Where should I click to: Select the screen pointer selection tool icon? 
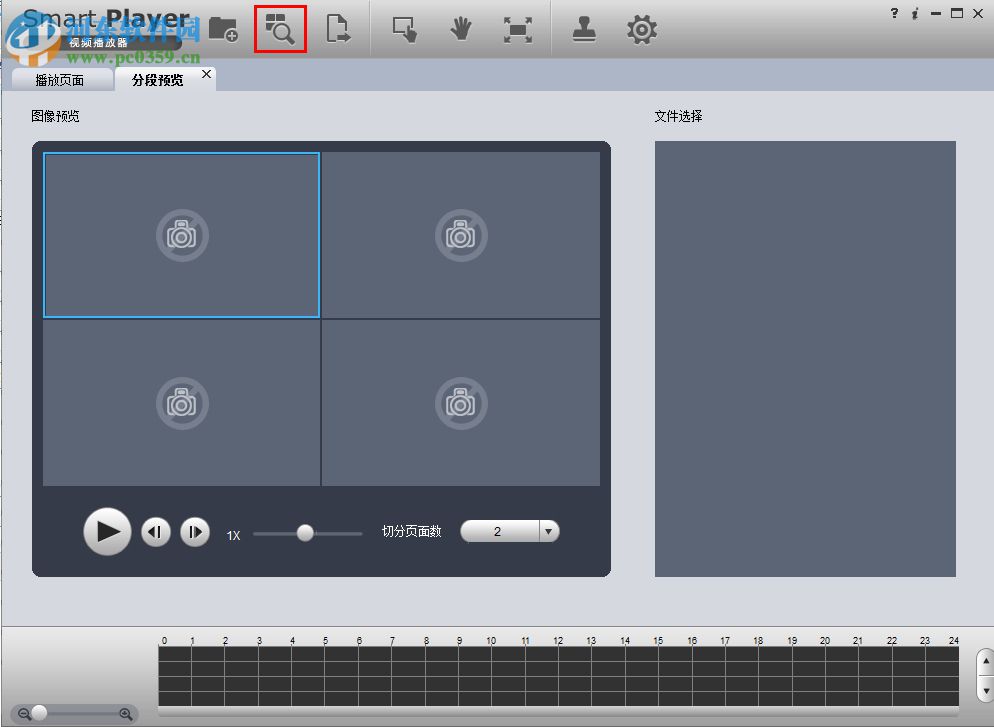pyautogui.click(x=404, y=30)
